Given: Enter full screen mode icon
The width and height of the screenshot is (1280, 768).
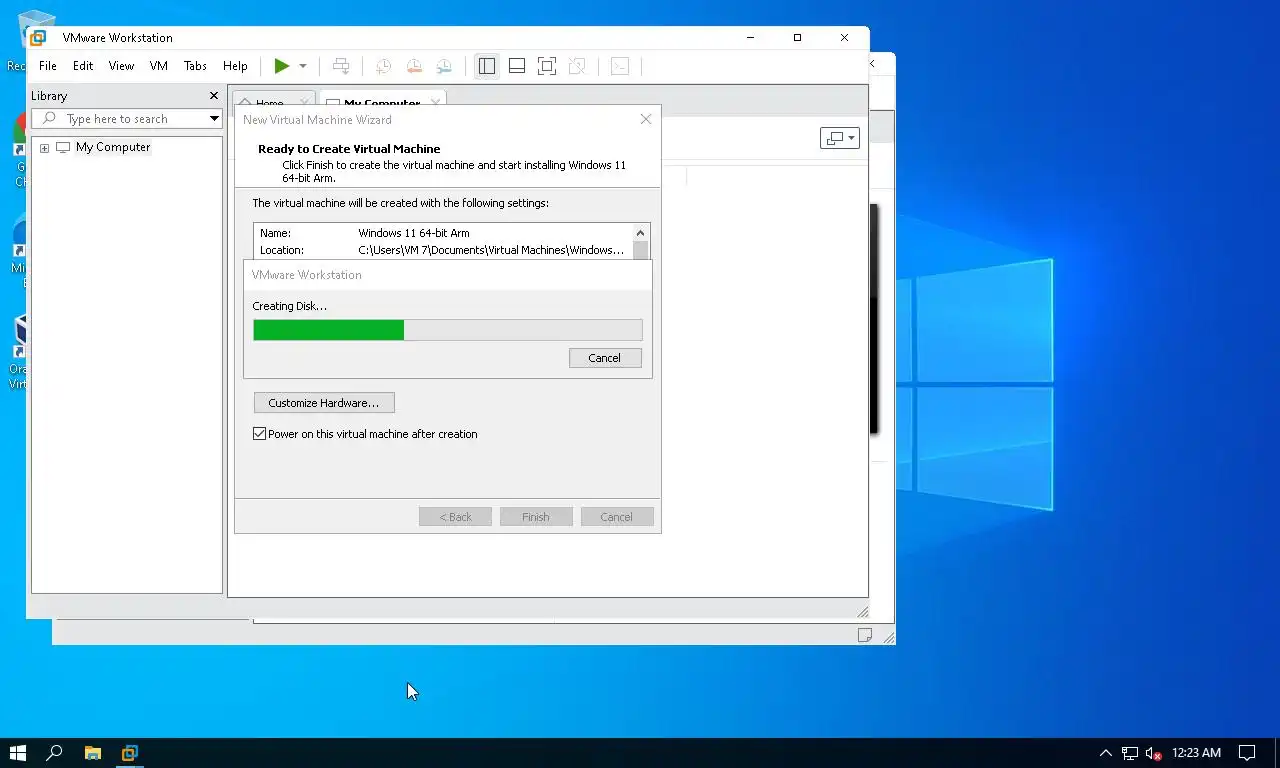Looking at the screenshot, I should coord(547,66).
